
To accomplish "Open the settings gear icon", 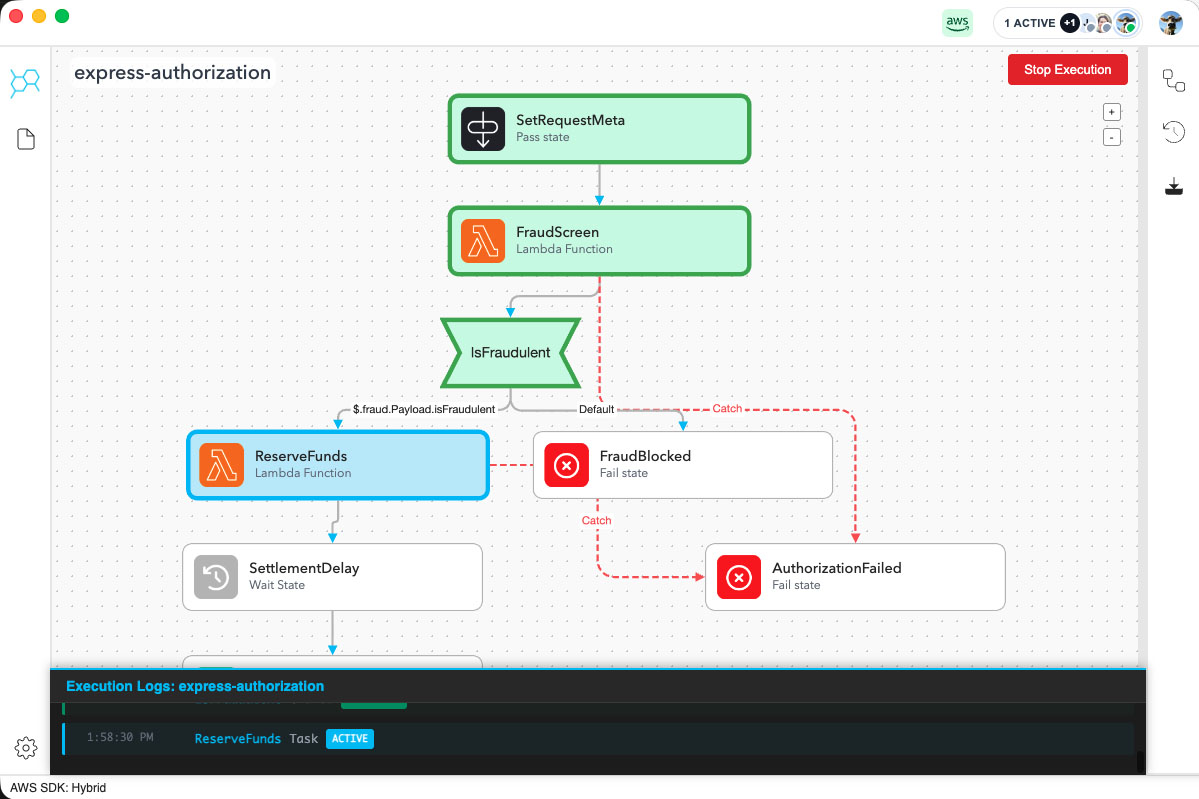I will [26, 748].
